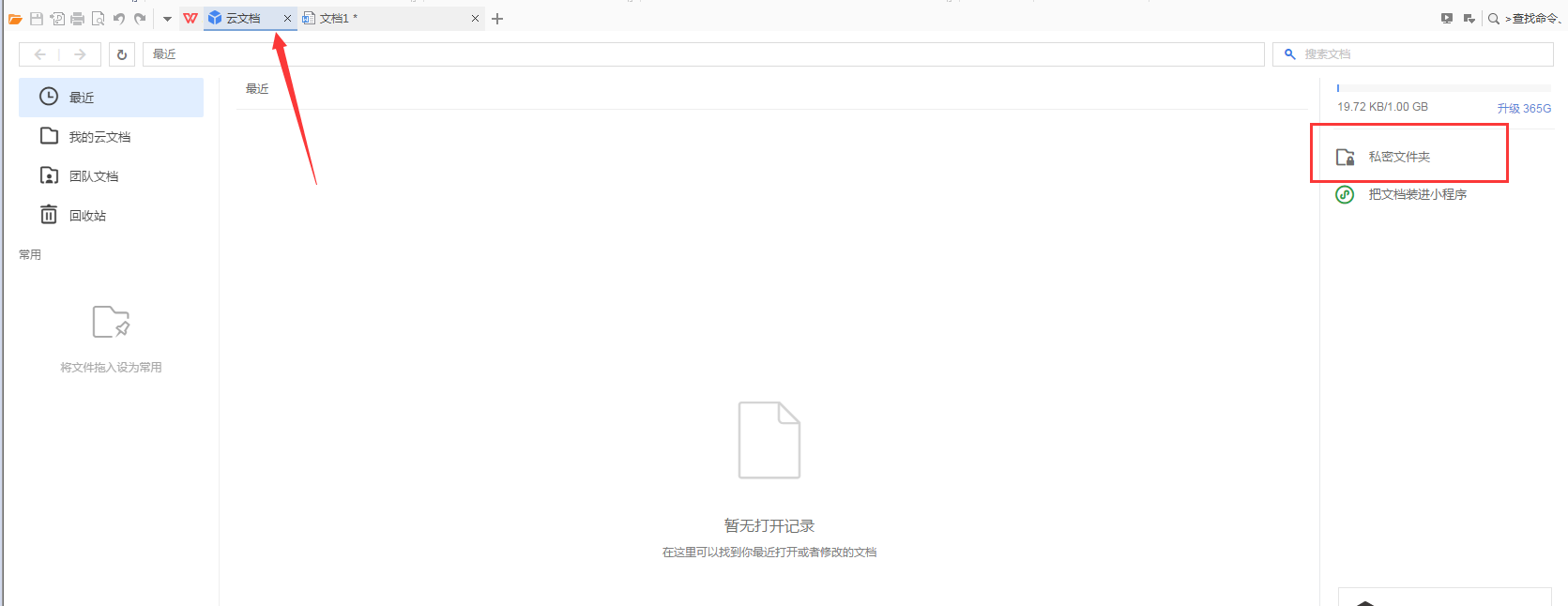Click the presentation screen icon at top right

coord(1447,19)
